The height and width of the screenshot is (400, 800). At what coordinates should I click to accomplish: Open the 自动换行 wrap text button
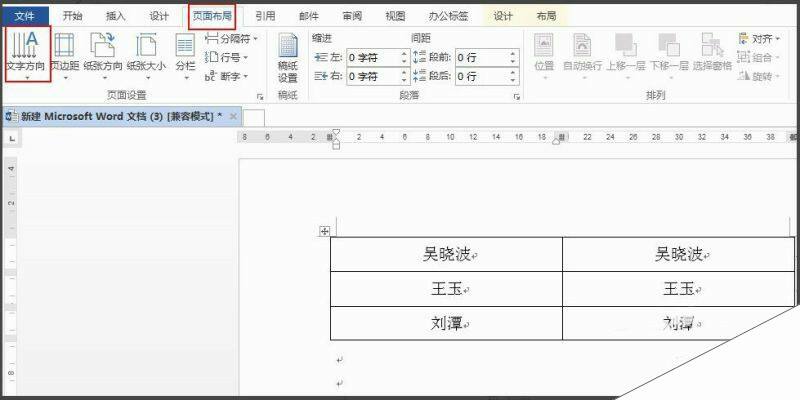pos(583,56)
